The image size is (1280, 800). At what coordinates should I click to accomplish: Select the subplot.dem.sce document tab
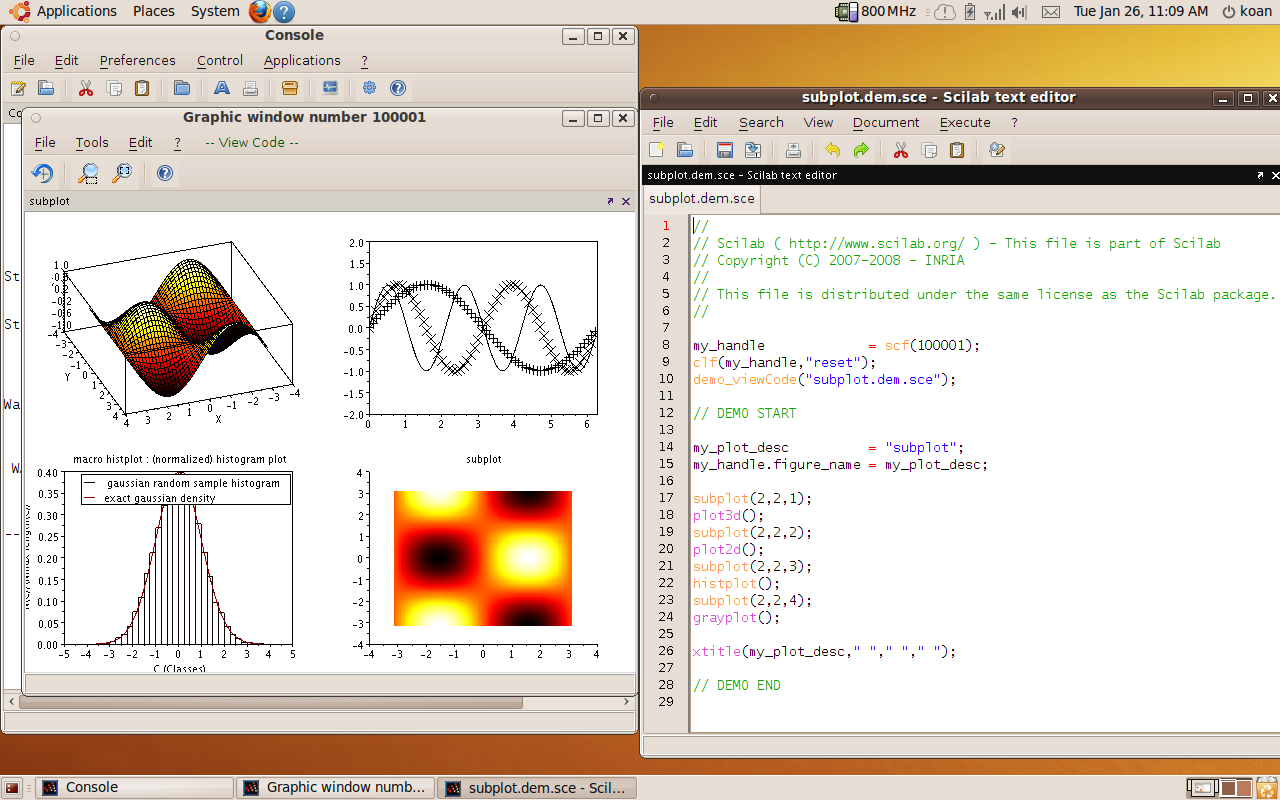[702, 198]
